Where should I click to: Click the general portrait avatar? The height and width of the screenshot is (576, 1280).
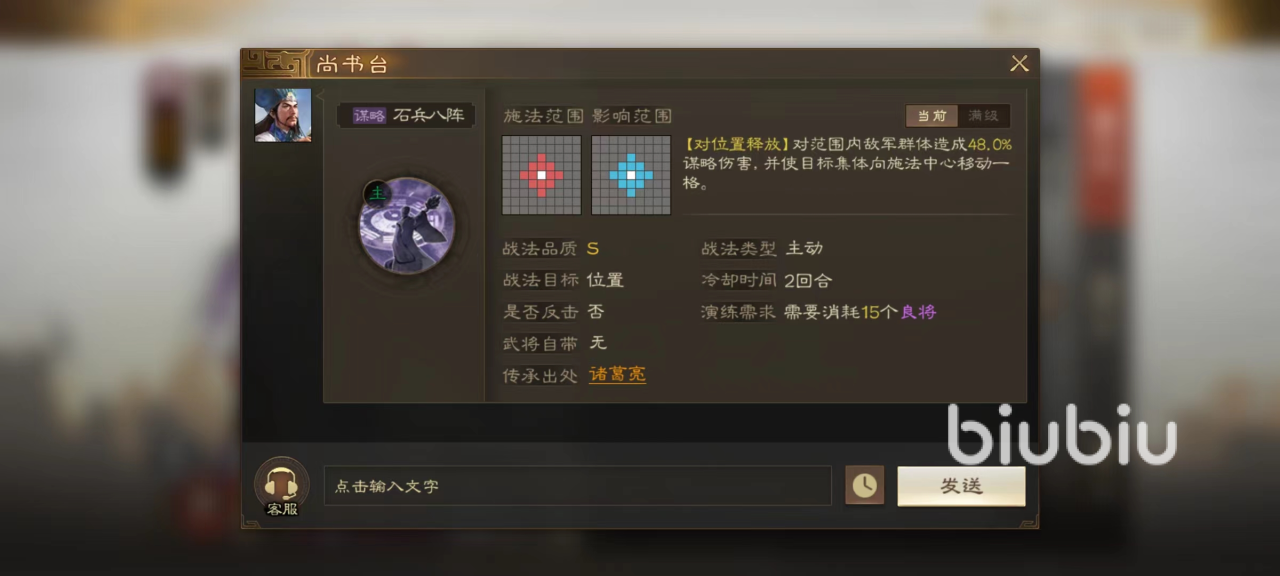(x=283, y=115)
